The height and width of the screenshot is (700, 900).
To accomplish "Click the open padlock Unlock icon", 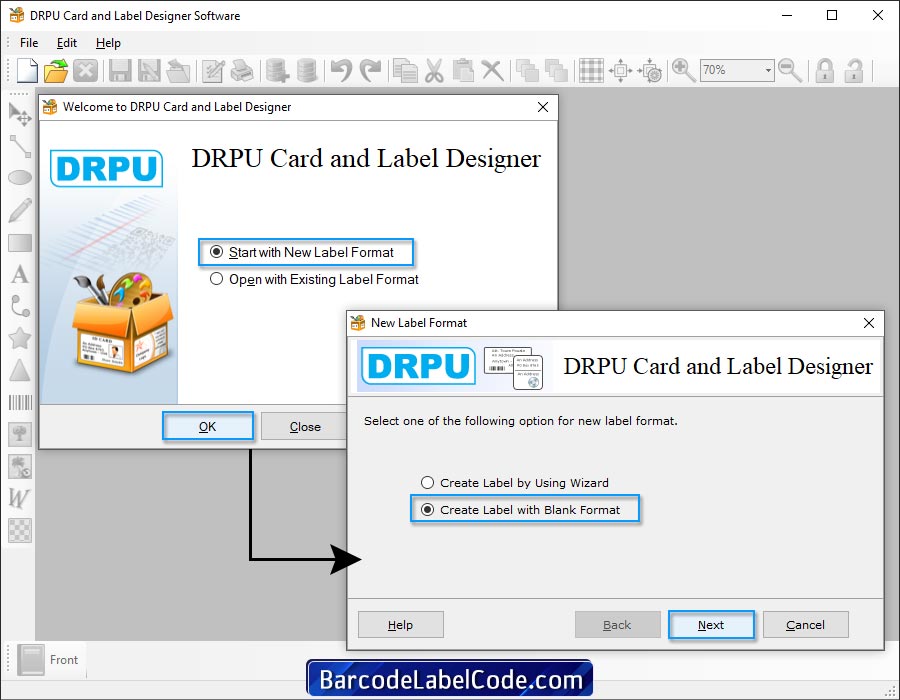I will (854, 71).
